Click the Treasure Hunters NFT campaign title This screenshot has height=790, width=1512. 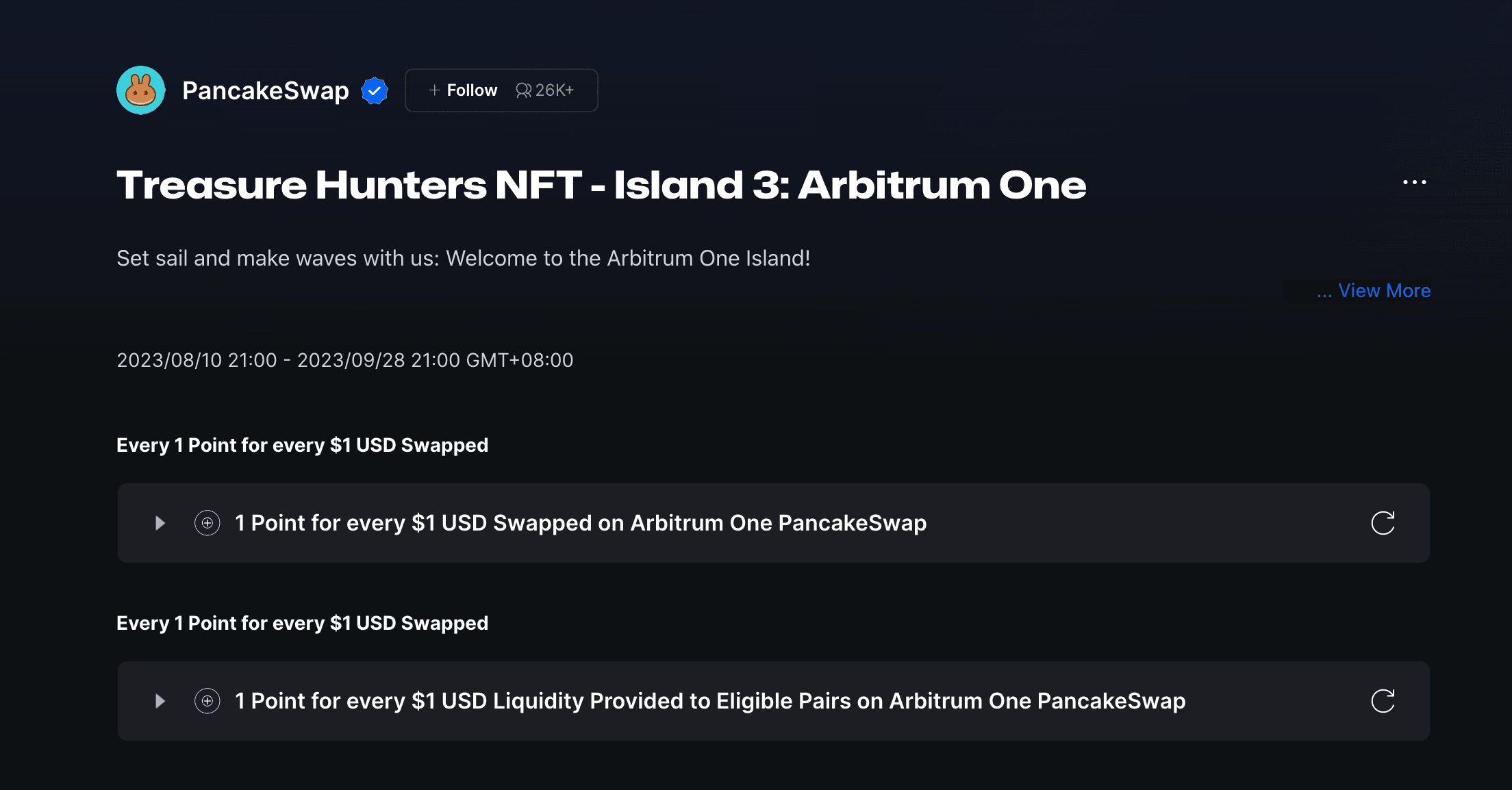[x=601, y=185]
